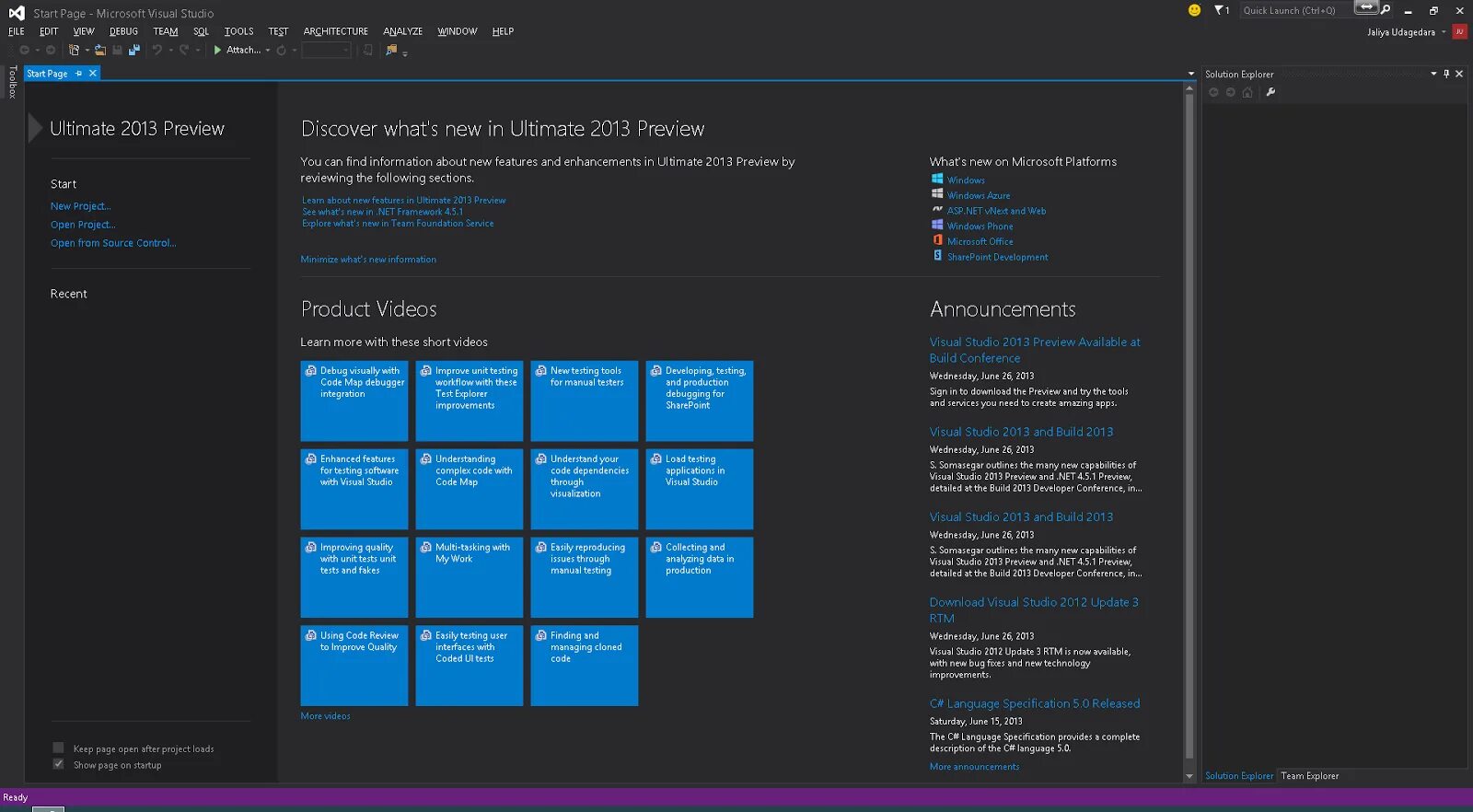The image size is (1473, 812).
Task: Expand the toolbar overflow options arrow
Action: (x=405, y=52)
